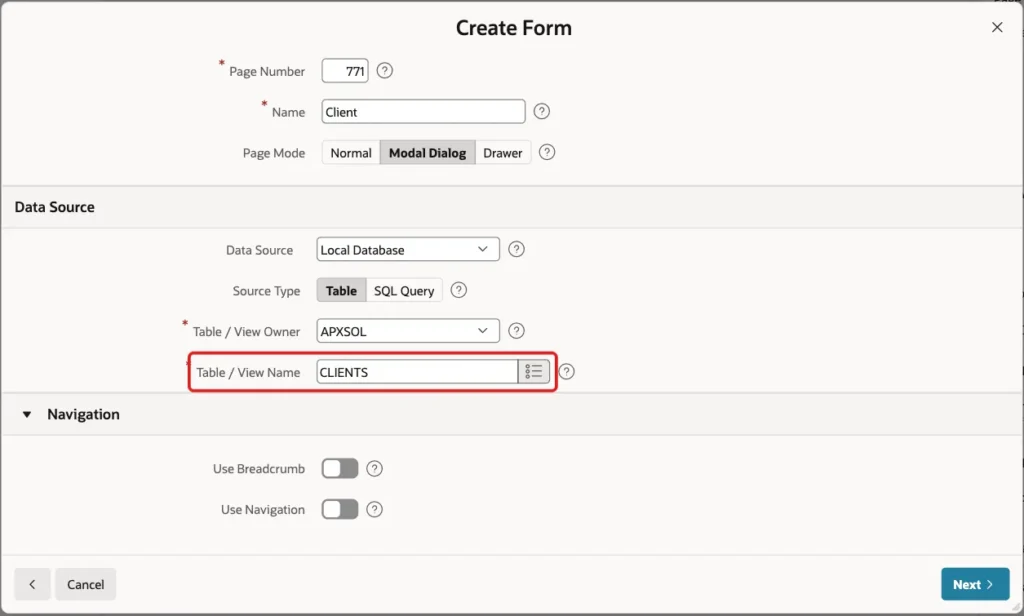
Task: Choose SQL Query as source type
Action: [x=404, y=291]
